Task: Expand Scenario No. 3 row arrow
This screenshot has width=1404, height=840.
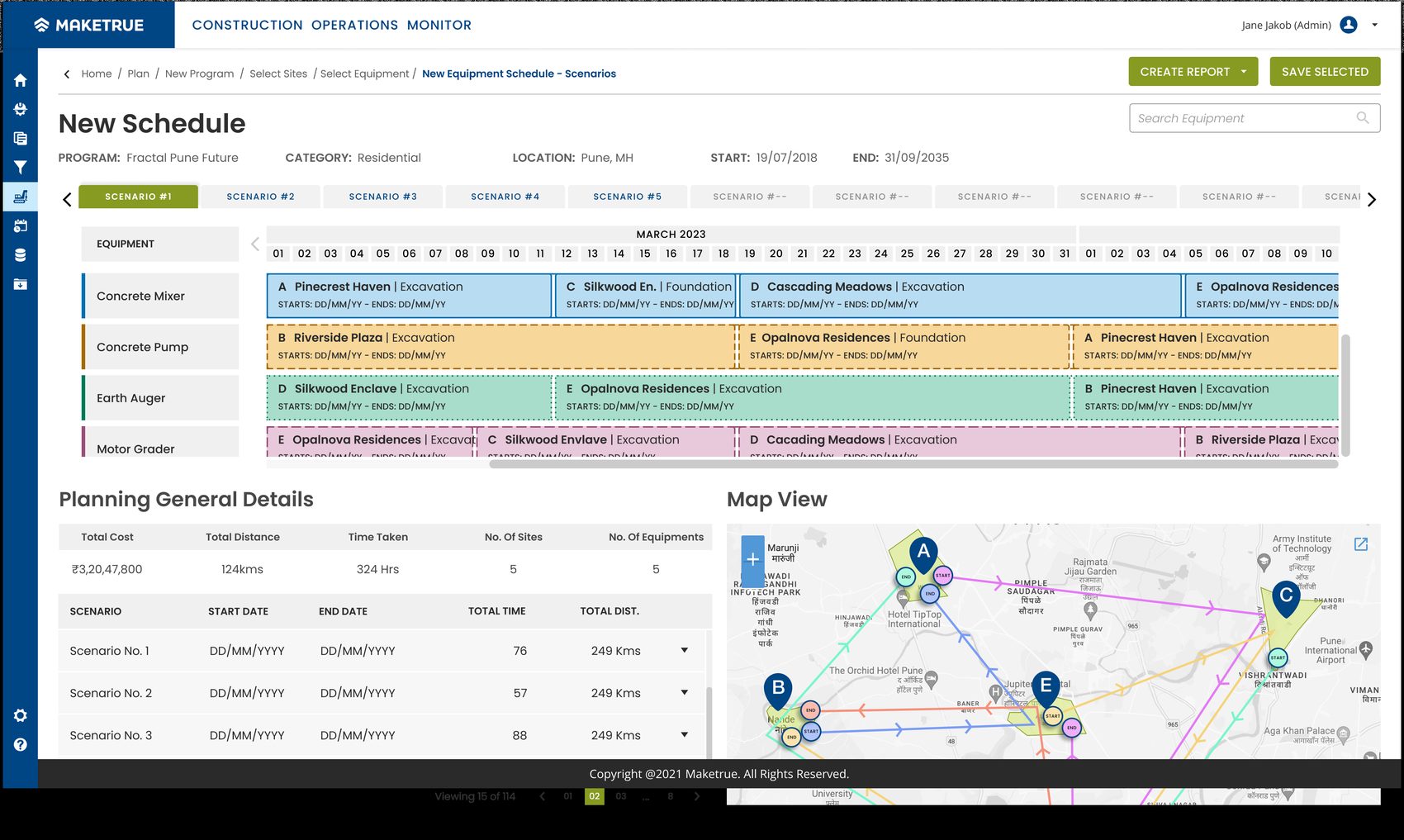Action: point(684,734)
